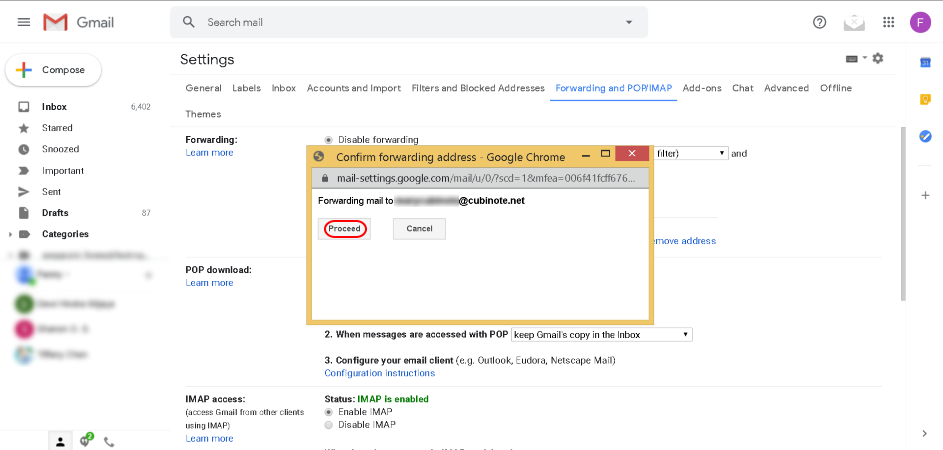The image size is (943, 450).
Task: Open the account avatar F
Action: [920, 22]
